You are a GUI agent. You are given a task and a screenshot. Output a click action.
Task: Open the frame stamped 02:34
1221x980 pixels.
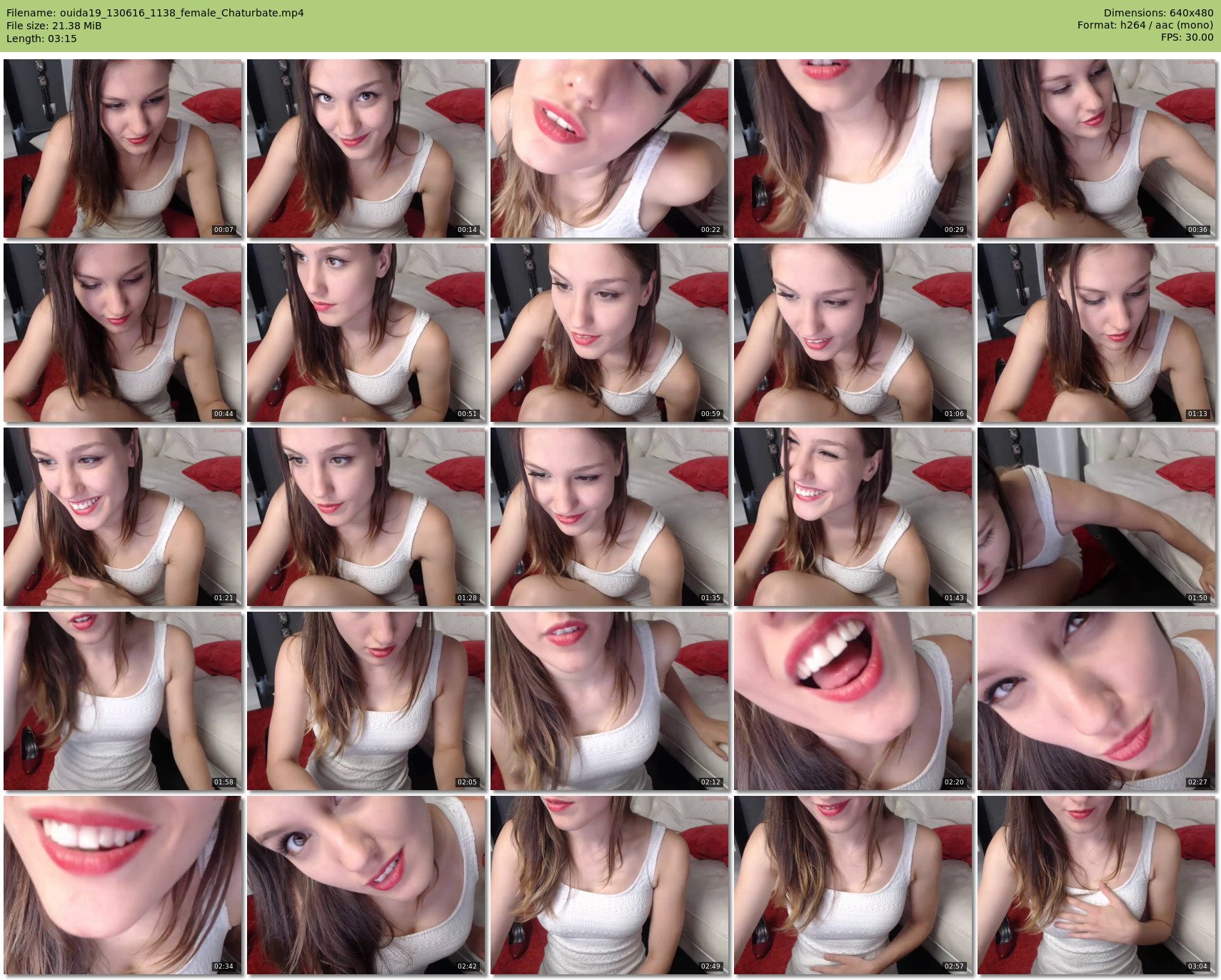[123, 885]
